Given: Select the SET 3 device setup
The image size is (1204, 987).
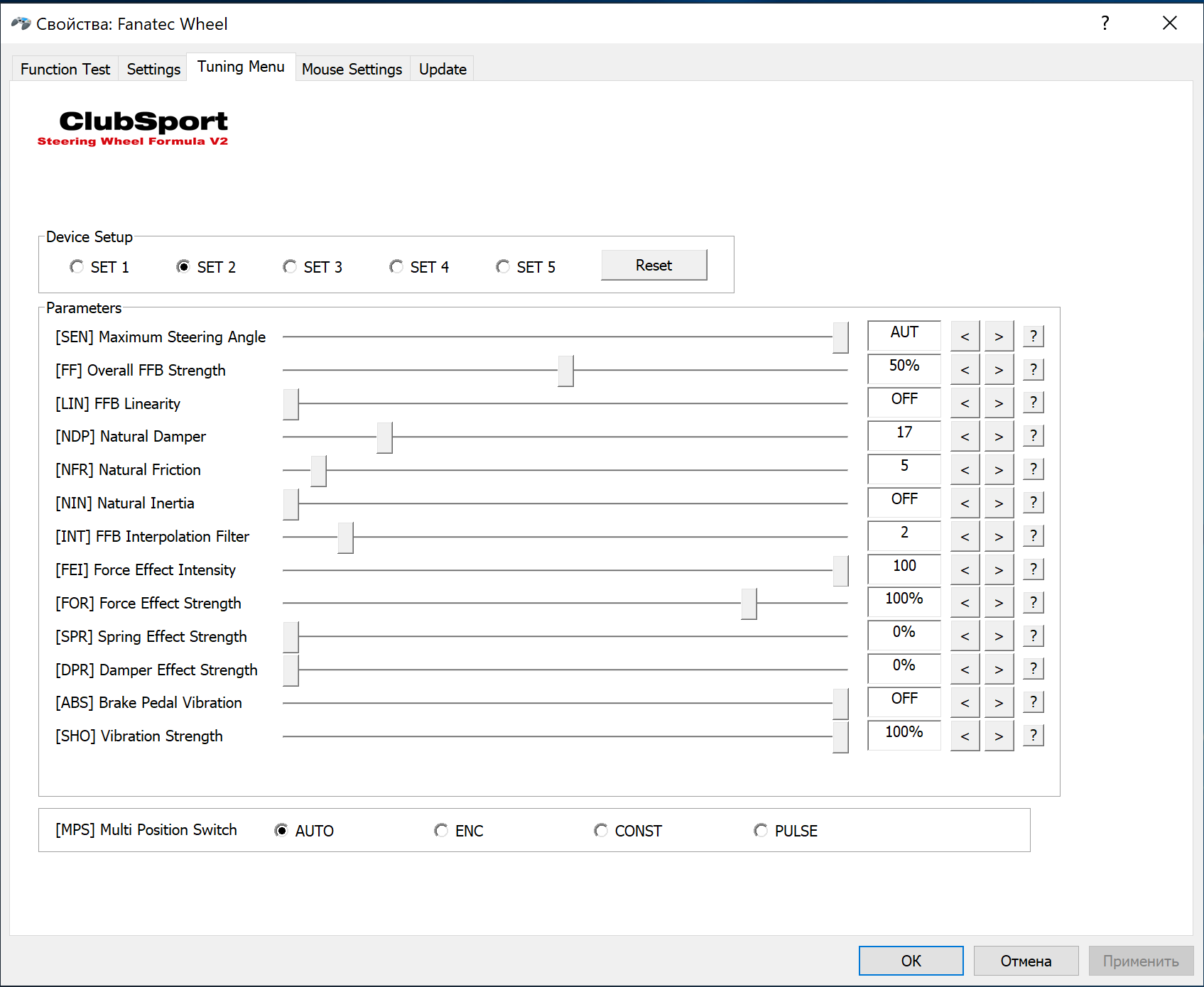Looking at the screenshot, I should tap(290, 267).
